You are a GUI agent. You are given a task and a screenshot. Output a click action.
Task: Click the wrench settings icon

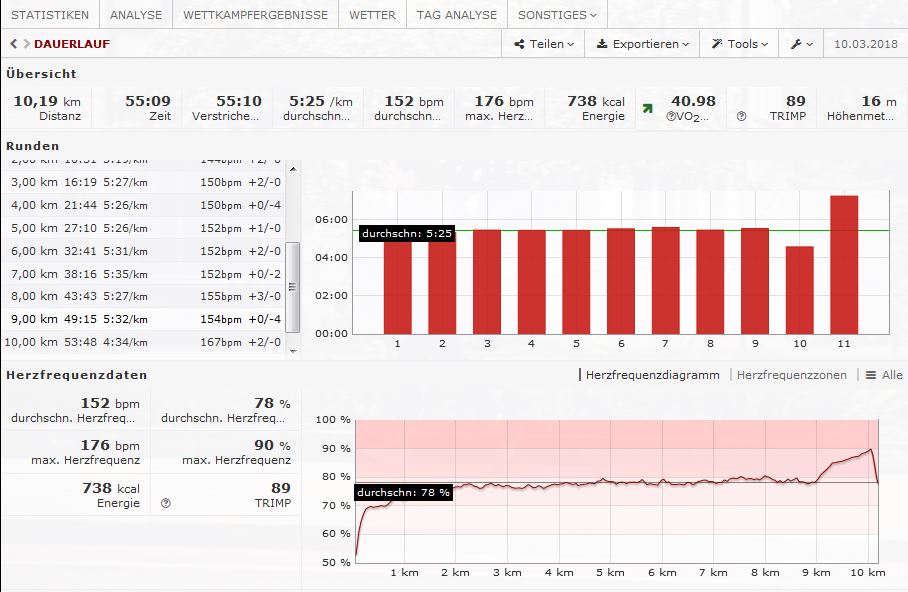click(x=801, y=44)
